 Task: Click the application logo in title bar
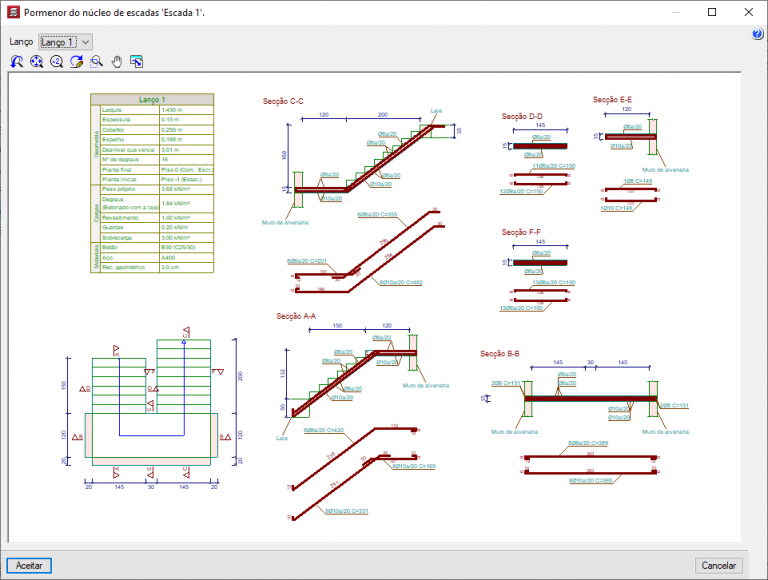coord(12,13)
